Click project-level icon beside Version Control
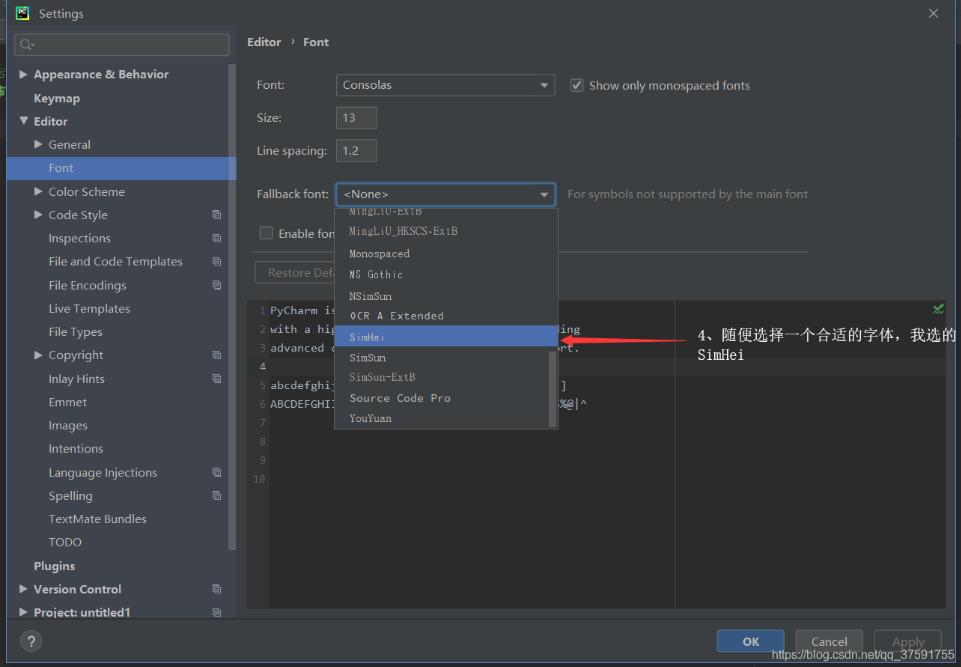The width and height of the screenshot is (961, 667). 217,589
